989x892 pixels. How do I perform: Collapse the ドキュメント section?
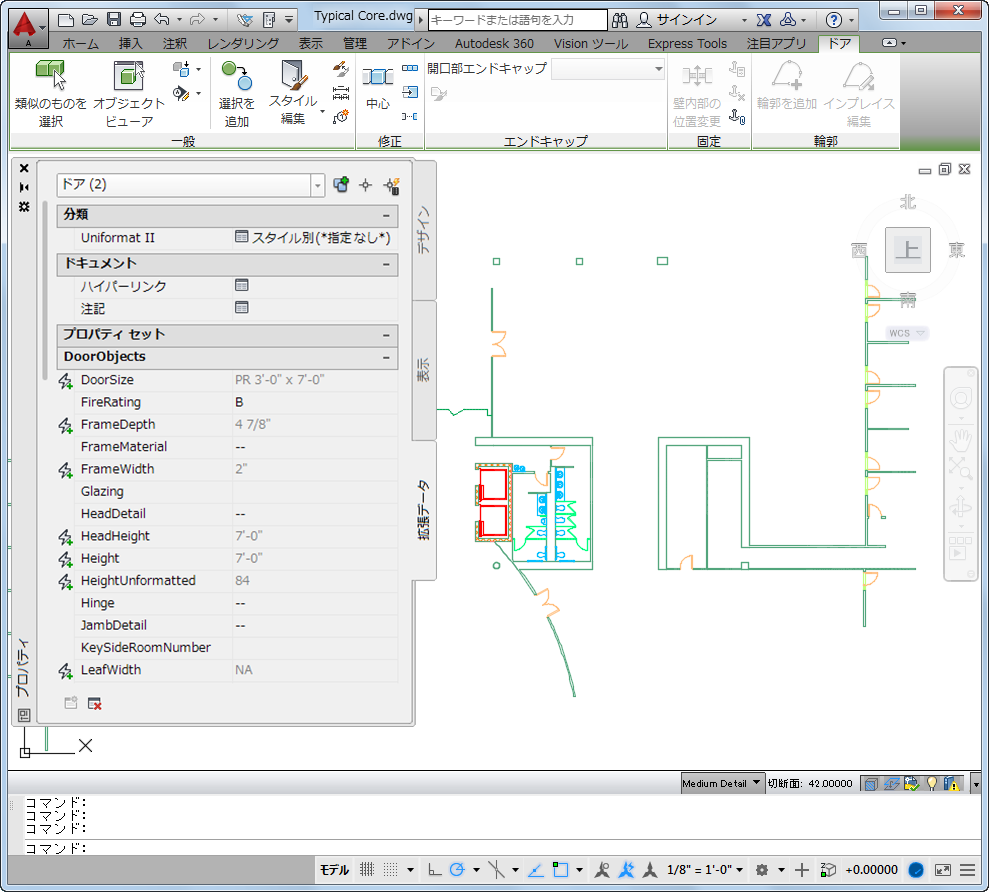(x=387, y=264)
